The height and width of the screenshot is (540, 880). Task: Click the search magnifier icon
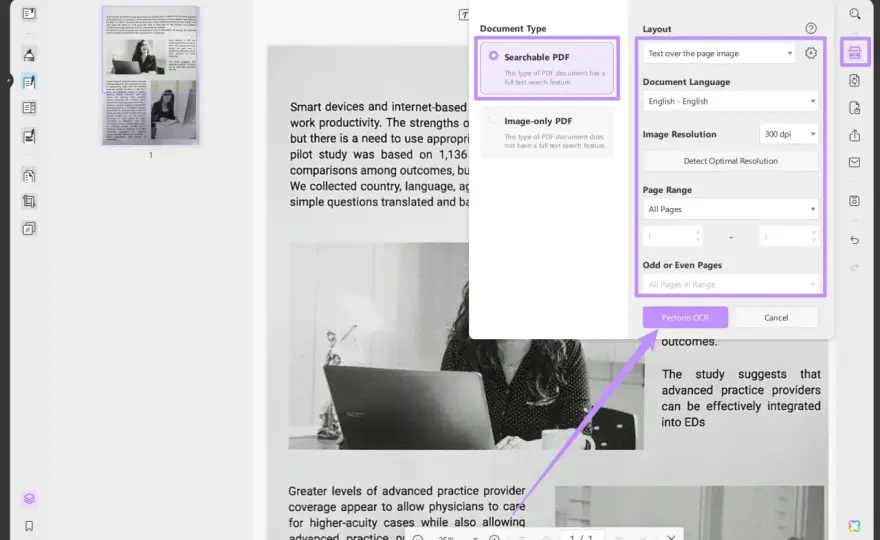tap(854, 14)
